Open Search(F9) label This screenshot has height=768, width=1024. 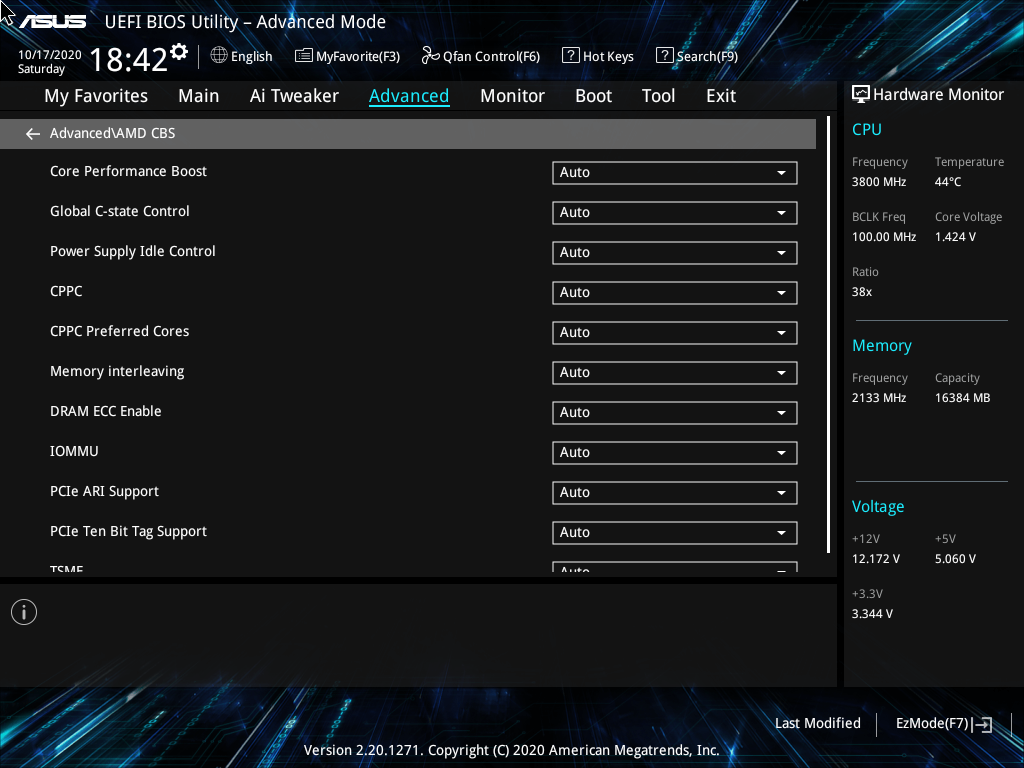click(x=707, y=56)
